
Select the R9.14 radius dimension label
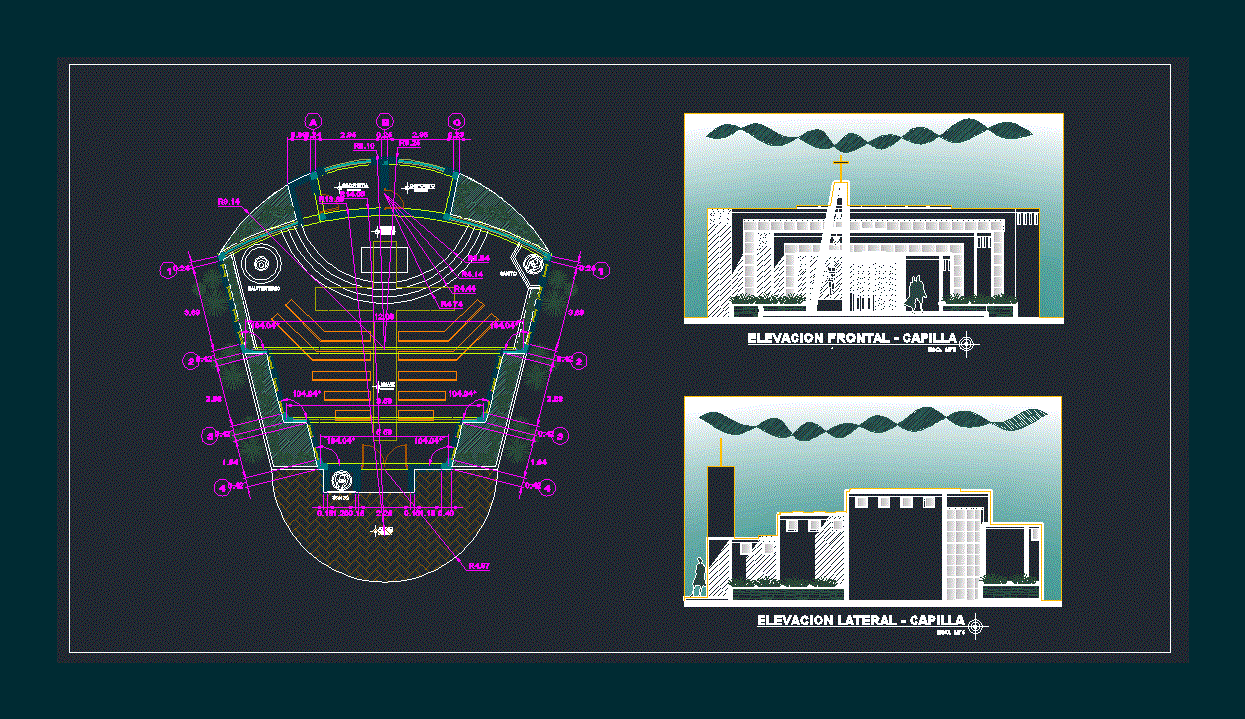230,202
